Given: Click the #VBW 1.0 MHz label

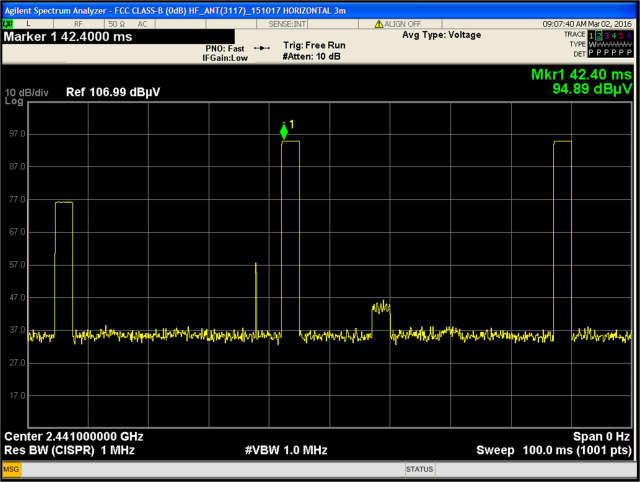Looking at the screenshot, I should (286, 450).
